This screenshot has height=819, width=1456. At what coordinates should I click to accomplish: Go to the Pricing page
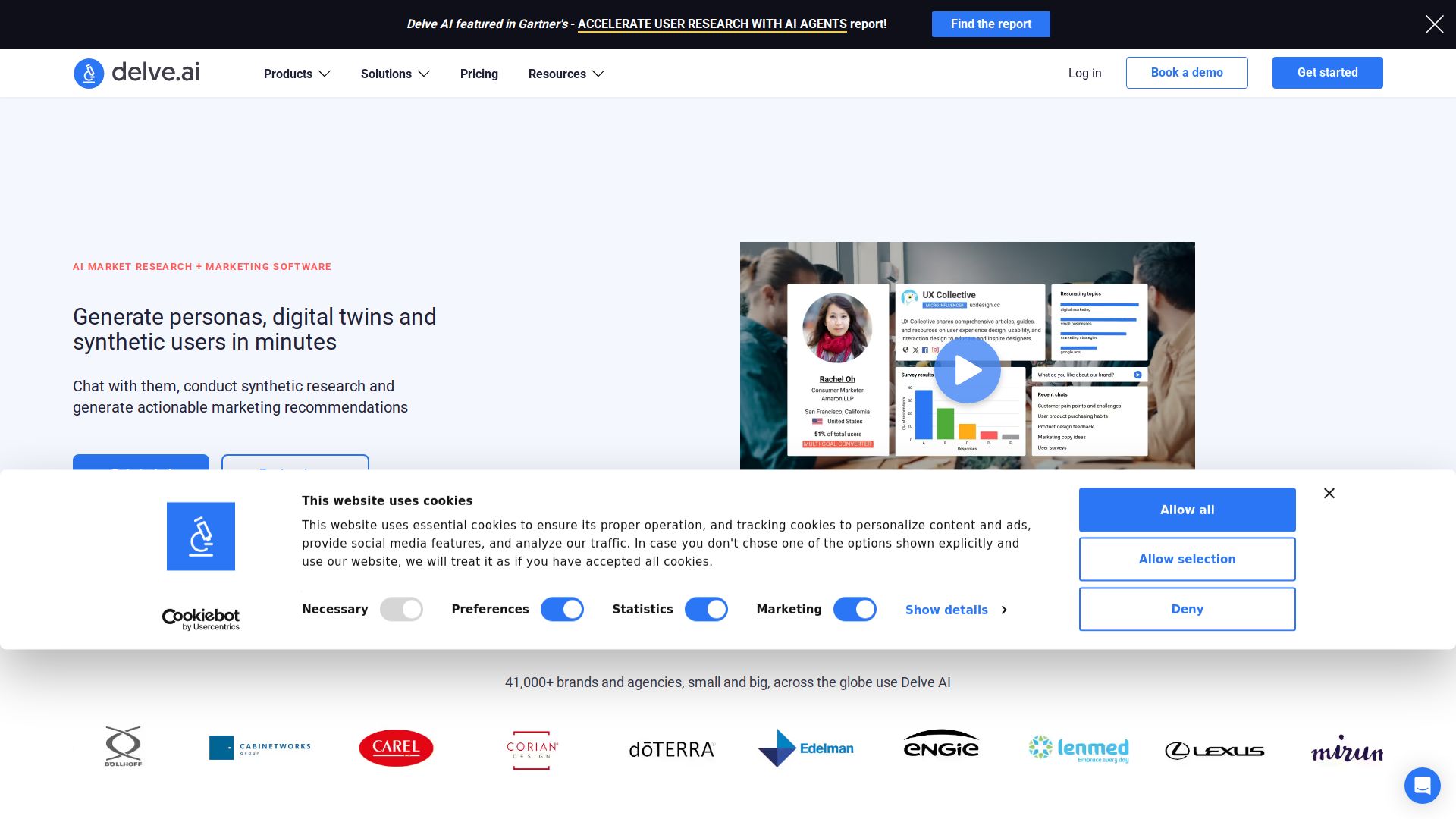tap(479, 74)
